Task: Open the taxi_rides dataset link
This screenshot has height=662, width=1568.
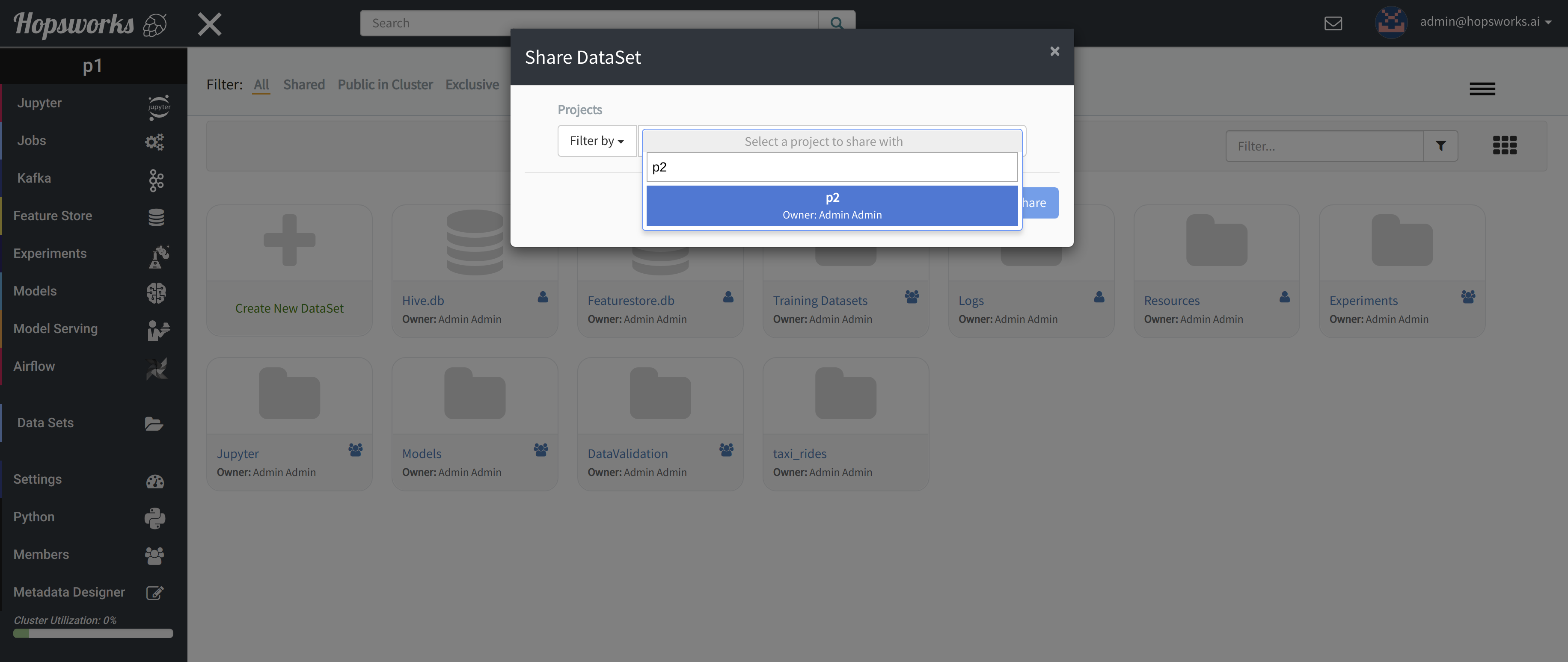Action: (799, 454)
